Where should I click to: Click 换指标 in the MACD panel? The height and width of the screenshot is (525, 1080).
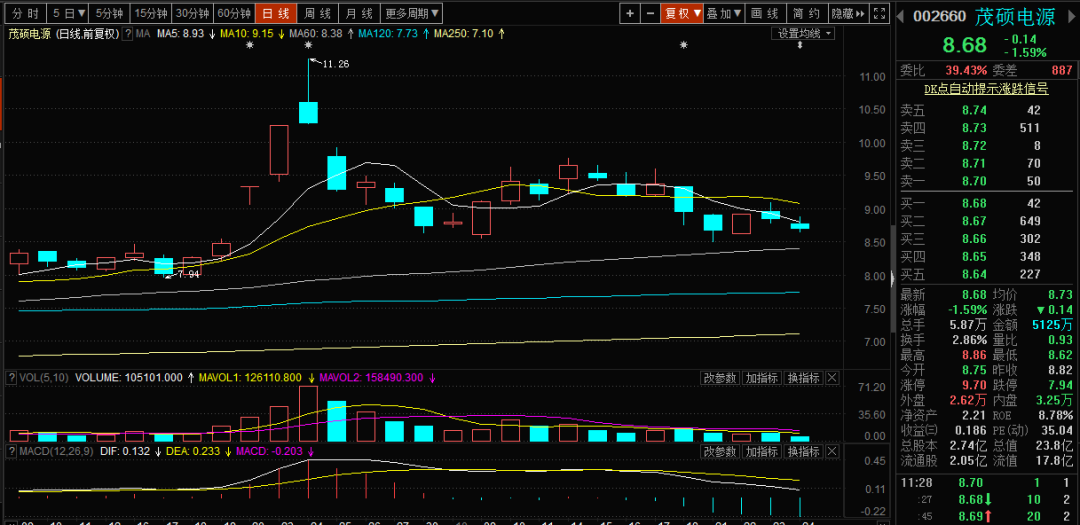click(x=804, y=451)
